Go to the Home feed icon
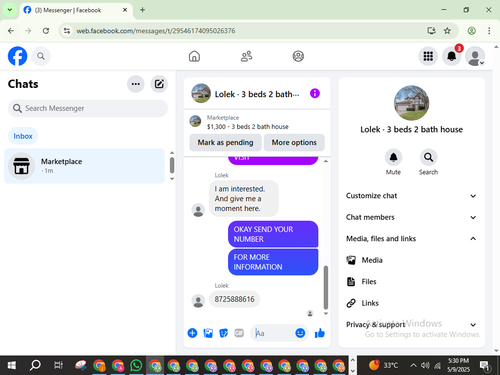The image size is (500, 375). click(194, 56)
